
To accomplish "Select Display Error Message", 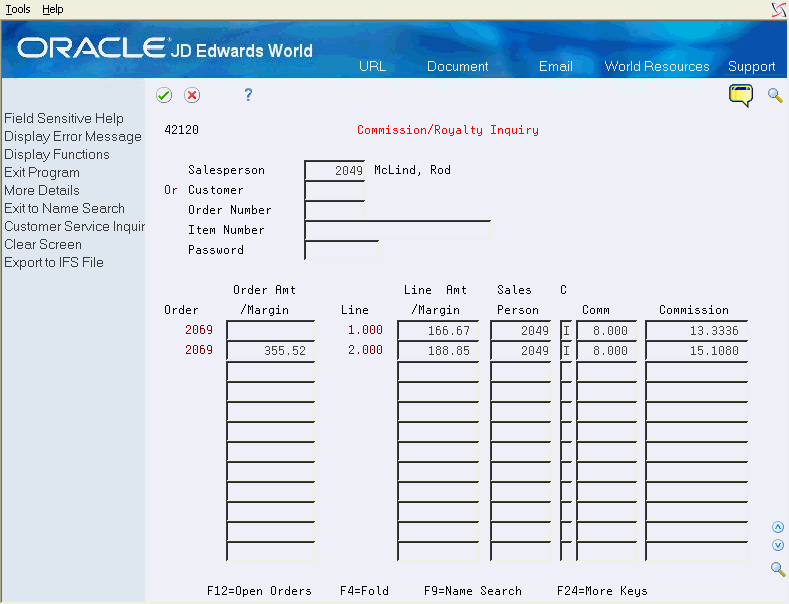I will [73, 136].
